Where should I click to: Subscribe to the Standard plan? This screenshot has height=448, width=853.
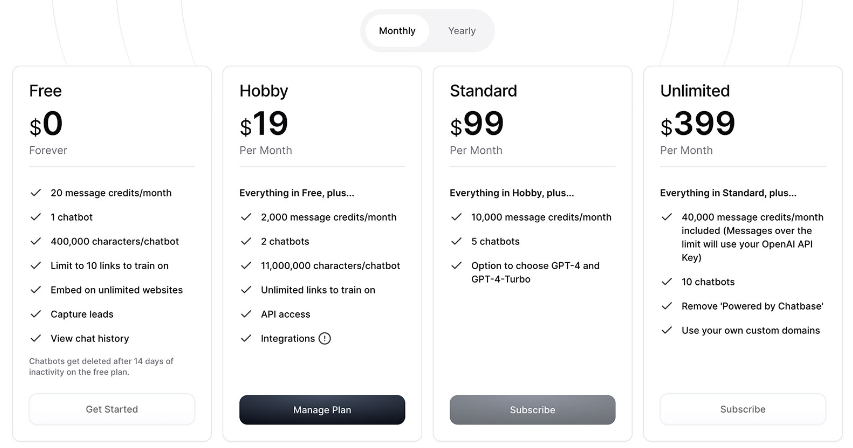(x=533, y=410)
